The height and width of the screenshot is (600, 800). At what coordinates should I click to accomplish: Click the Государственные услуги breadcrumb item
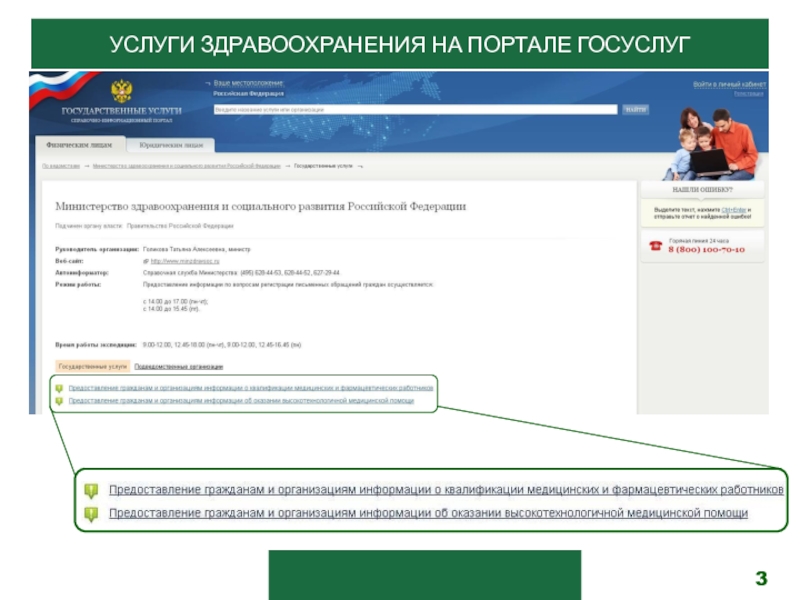[323, 166]
